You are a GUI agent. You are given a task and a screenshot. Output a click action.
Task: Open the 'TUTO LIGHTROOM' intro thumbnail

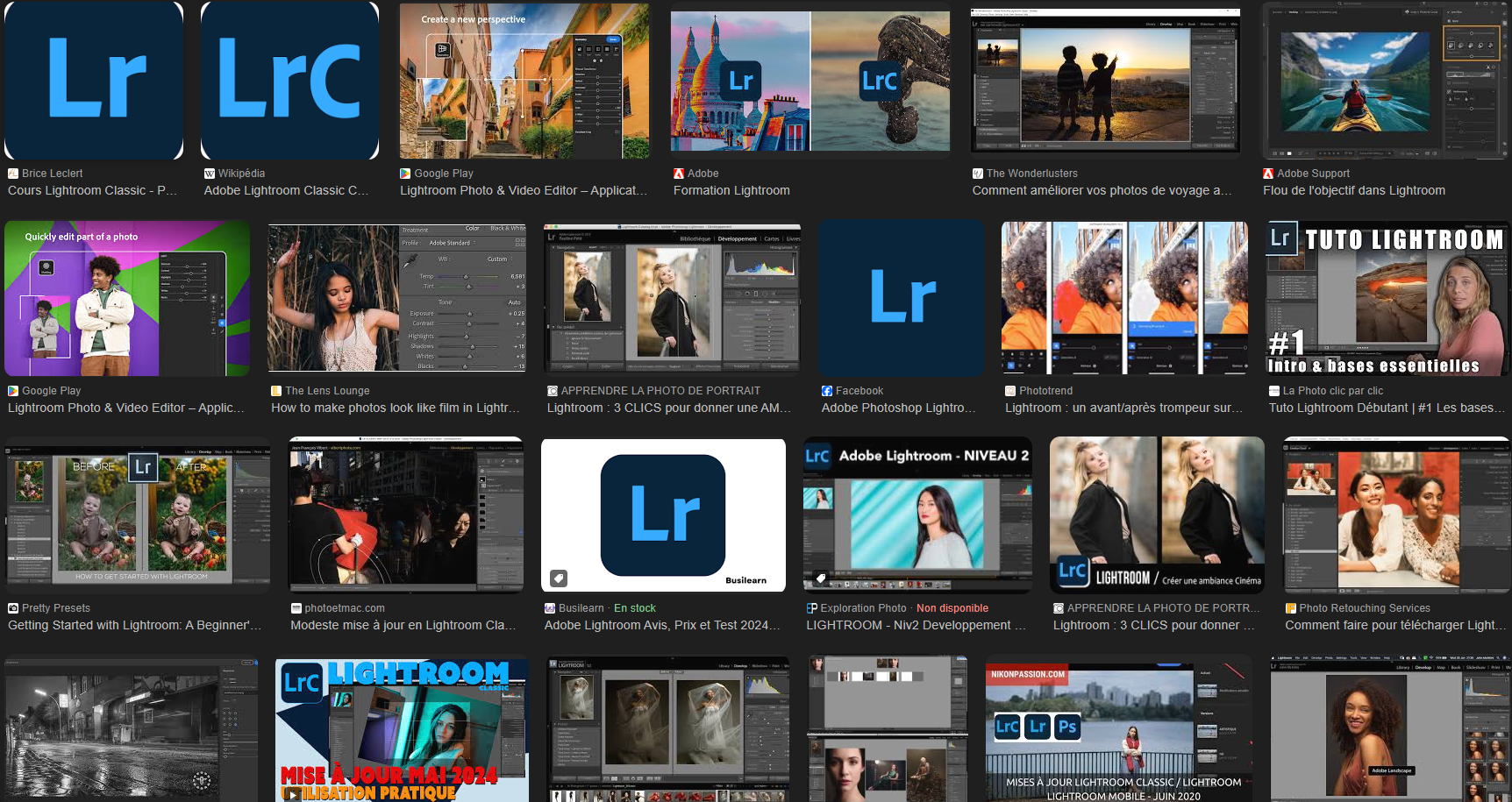(1387, 298)
